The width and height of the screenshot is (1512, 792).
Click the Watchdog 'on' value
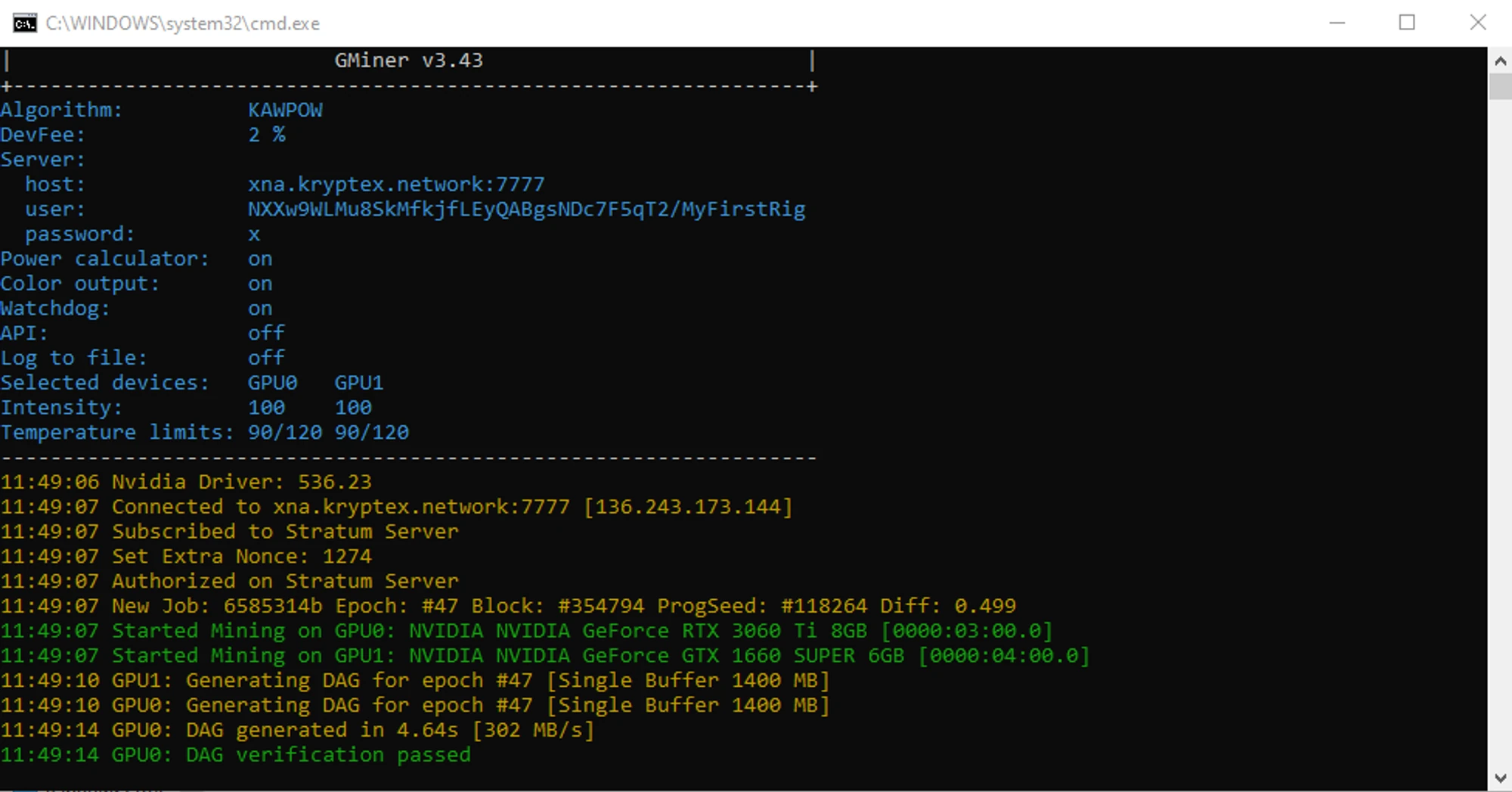(260, 309)
